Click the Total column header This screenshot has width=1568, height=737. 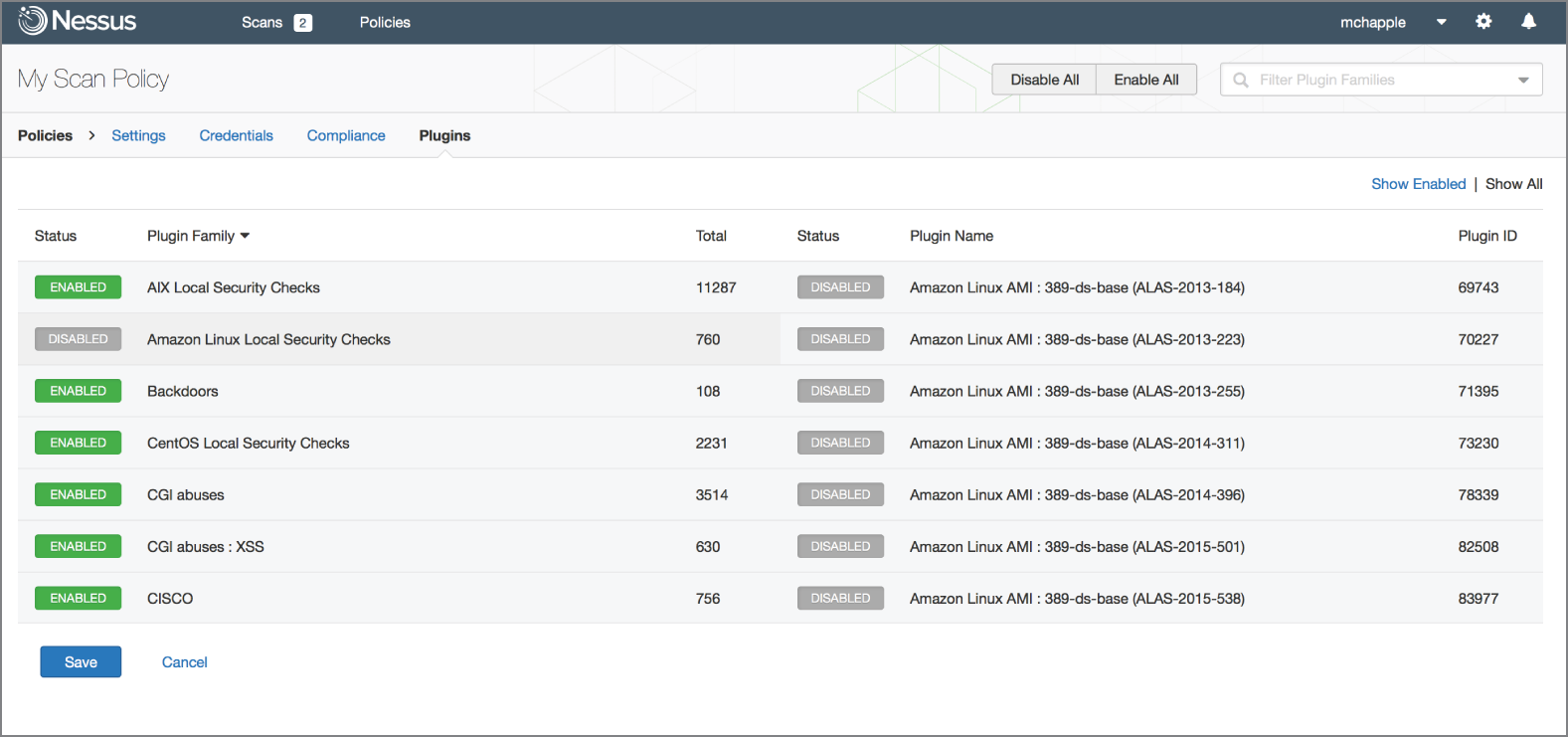tap(711, 236)
